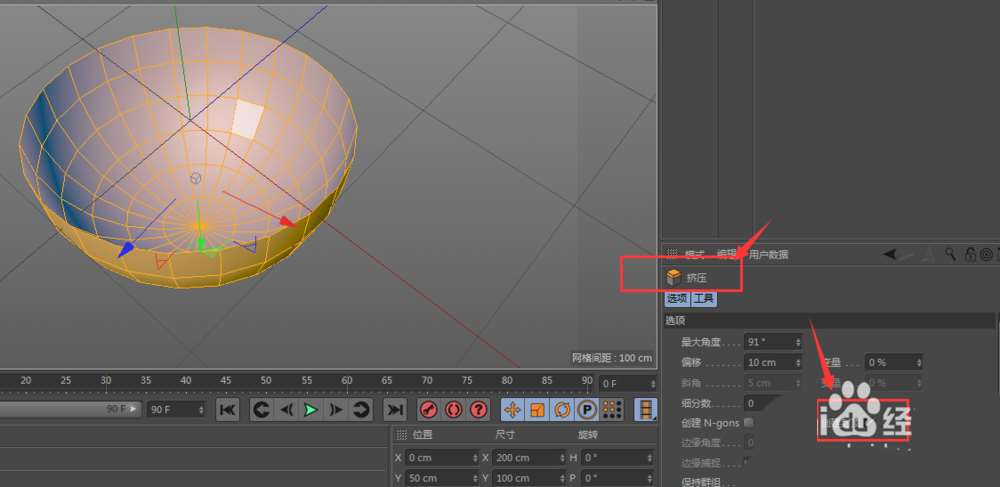Click the go to start of timeline button

coord(228,410)
